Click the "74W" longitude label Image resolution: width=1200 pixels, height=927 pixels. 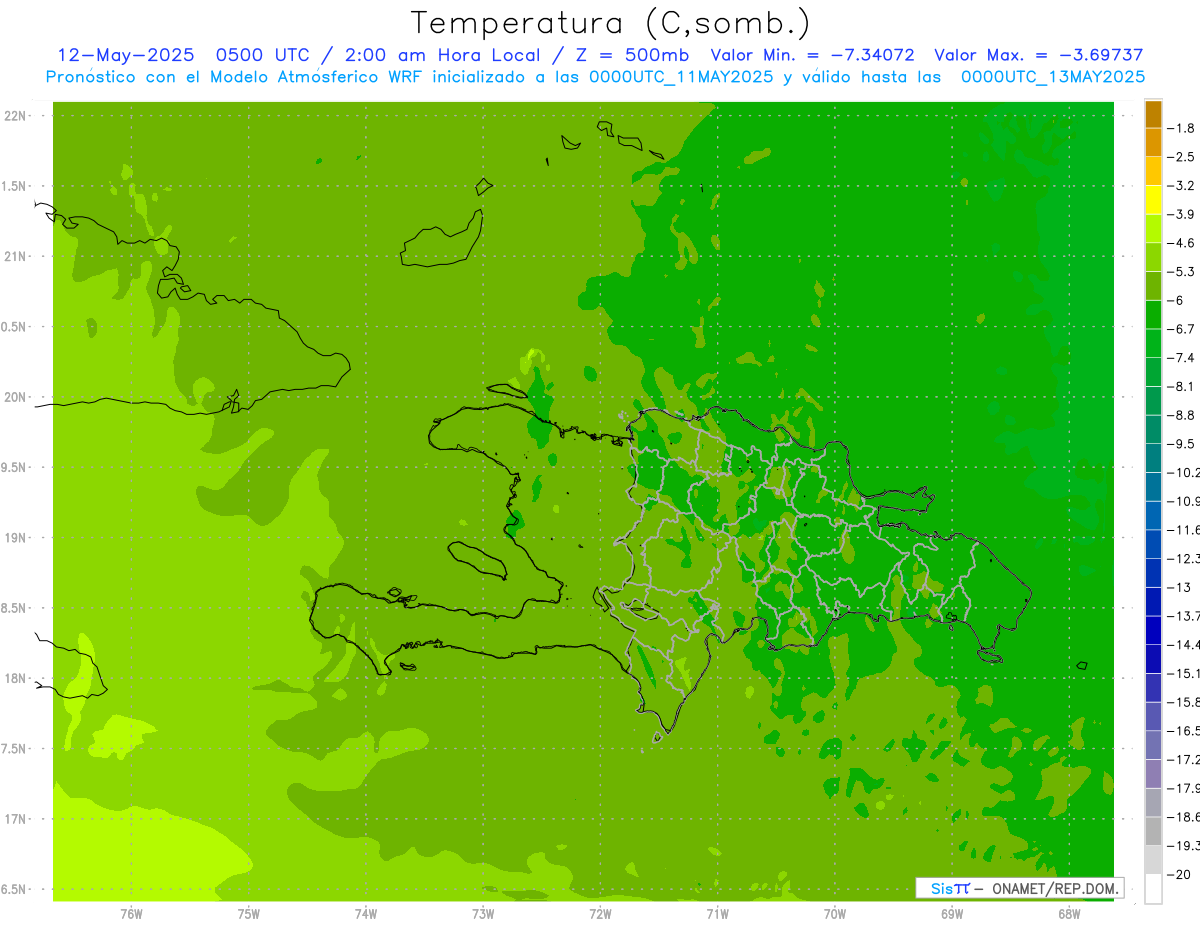[366, 913]
